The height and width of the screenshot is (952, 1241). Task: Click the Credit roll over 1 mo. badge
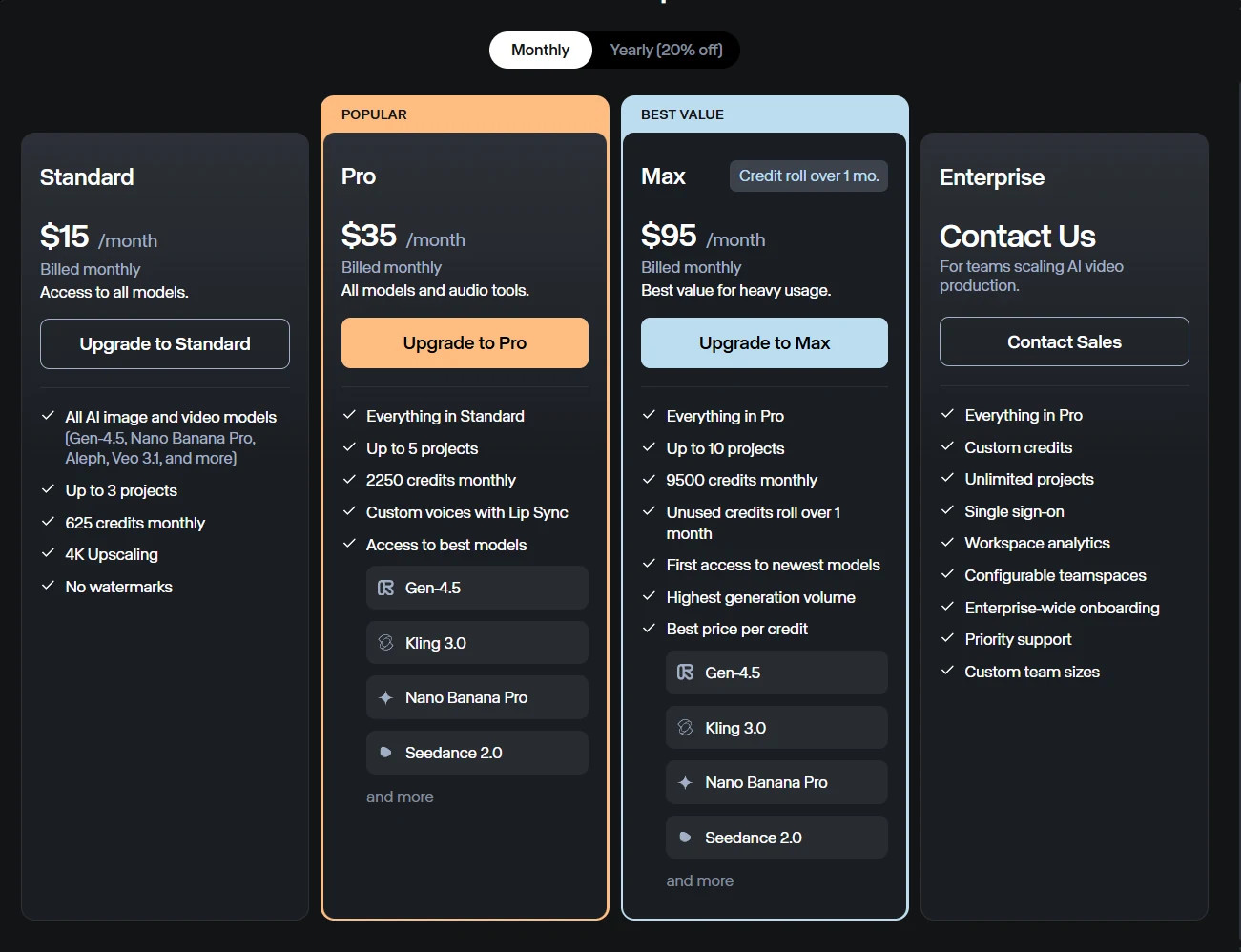pos(809,176)
